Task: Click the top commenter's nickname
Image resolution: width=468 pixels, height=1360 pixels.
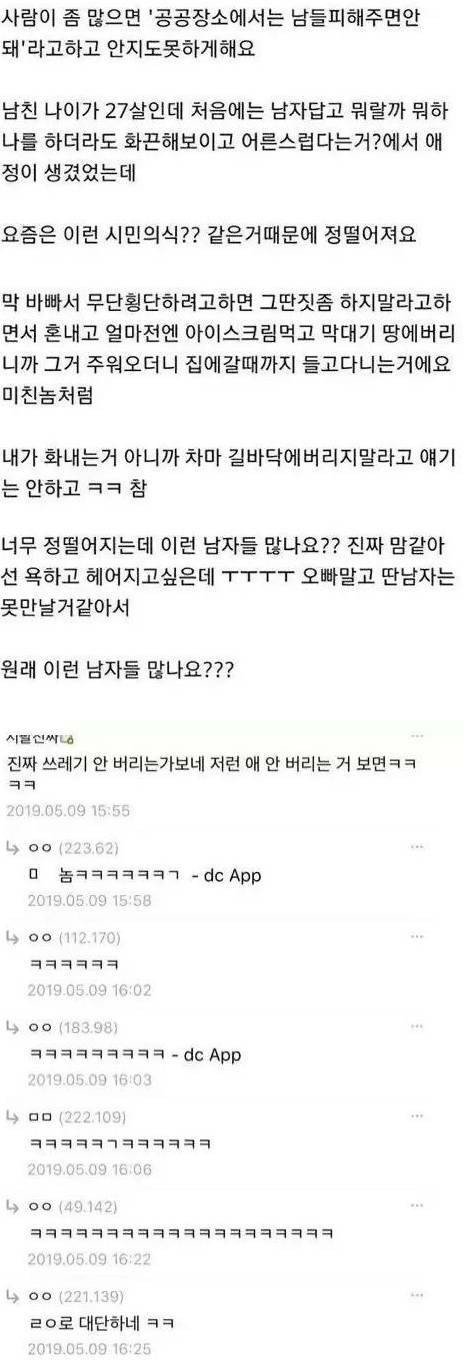Action: click(x=33, y=739)
